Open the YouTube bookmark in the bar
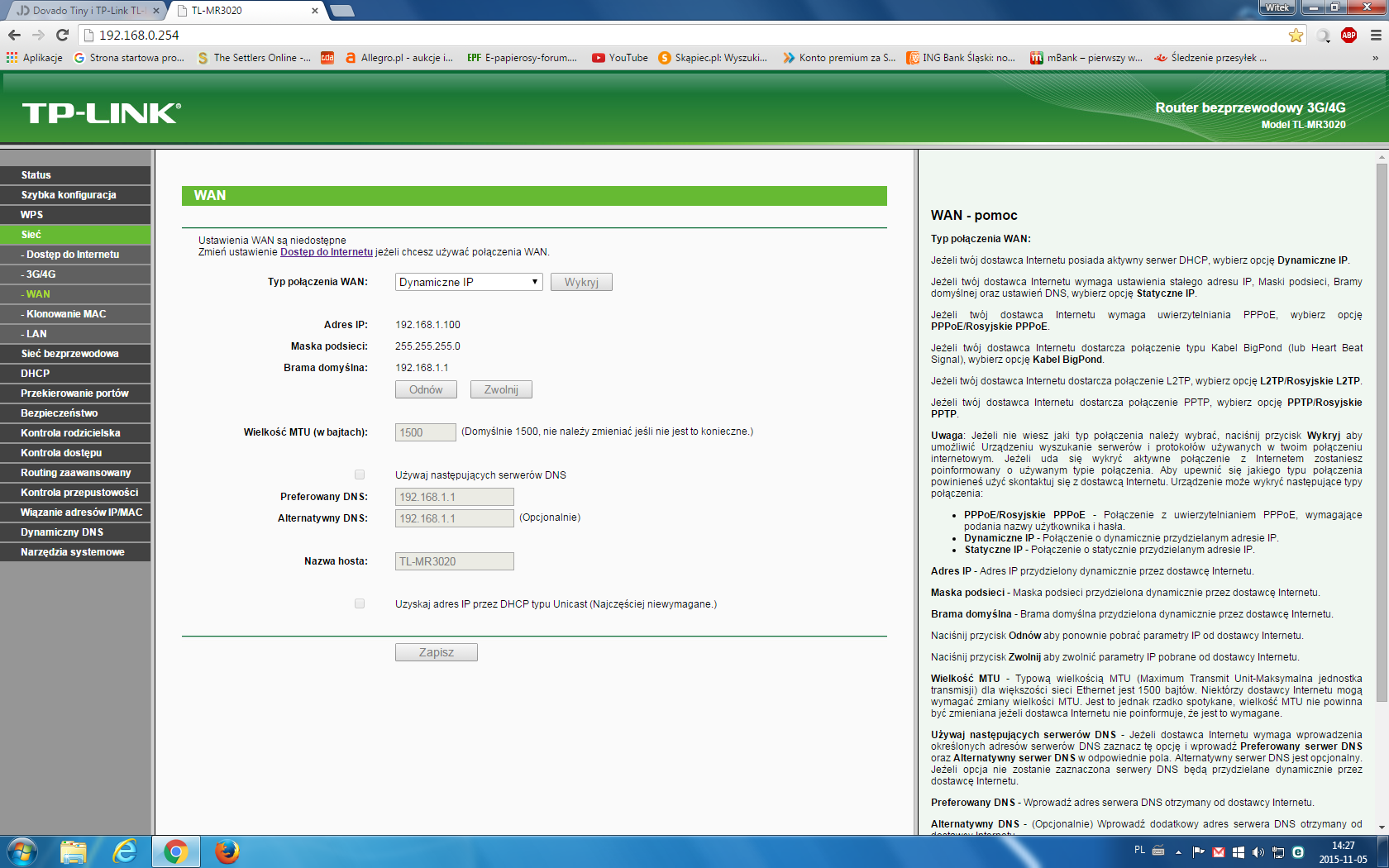The image size is (1389, 868). point(620,58)
